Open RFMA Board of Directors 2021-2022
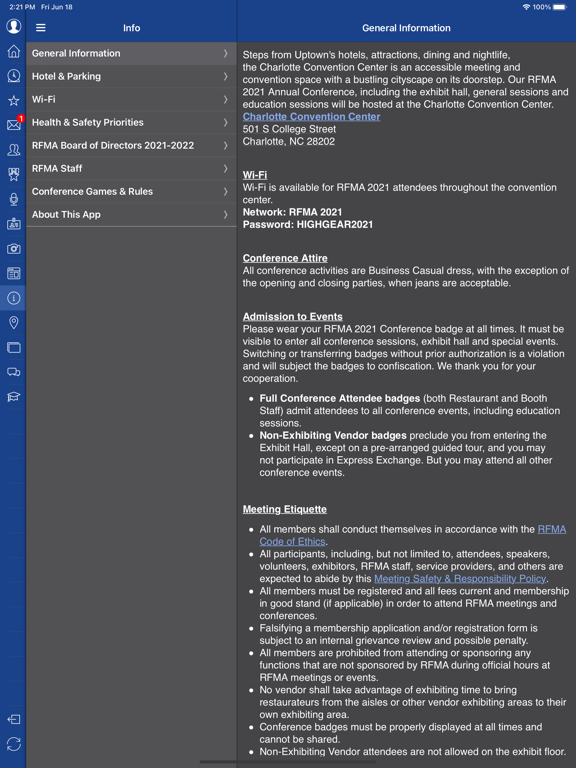576x768 pixels. click(131, 145)
